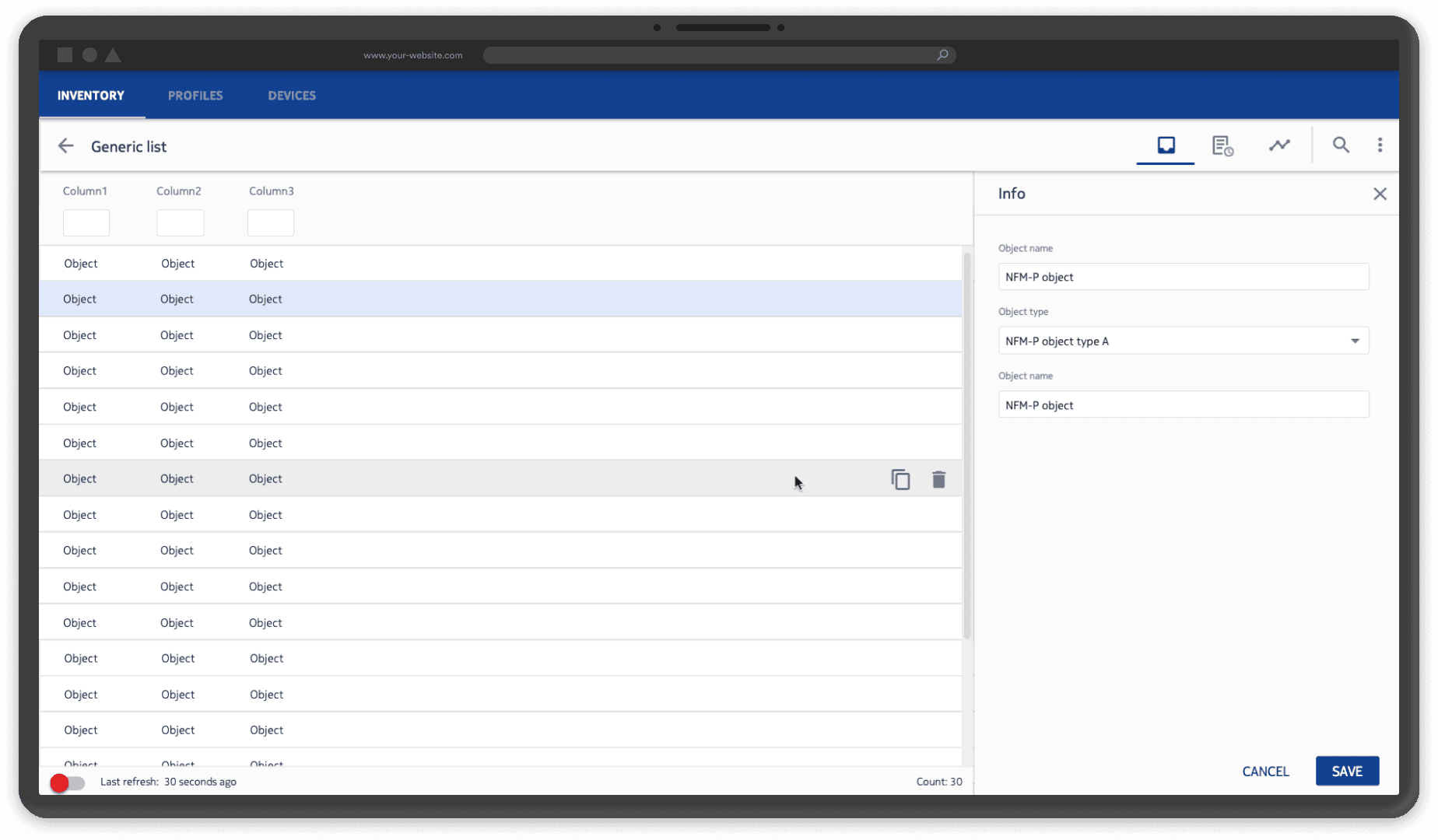This screenshot has width=1438, height=840.
Task: Delete the highlighted row with trash icon
Action: 938,480
